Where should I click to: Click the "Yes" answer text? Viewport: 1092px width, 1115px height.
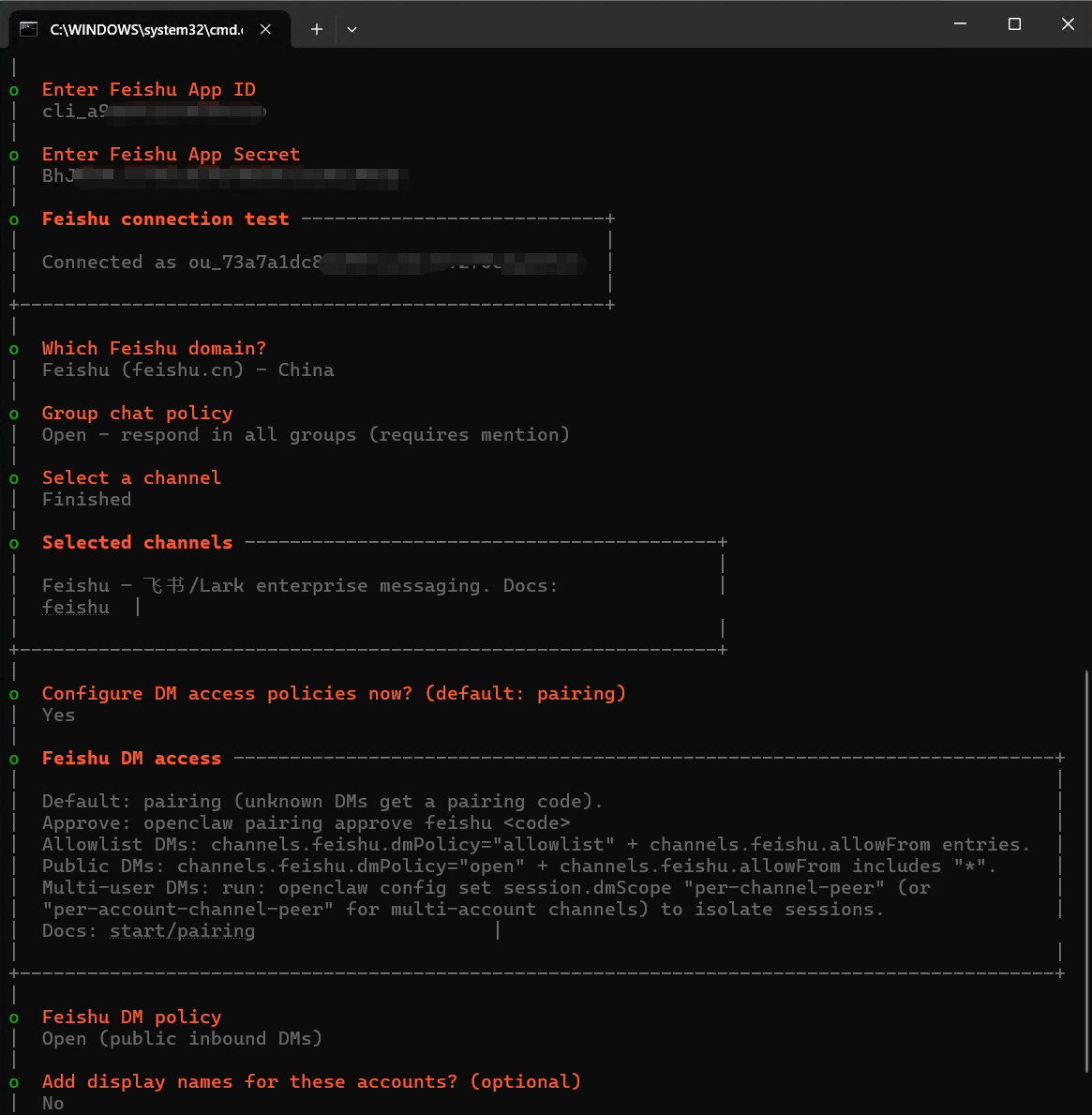click(58, 715)
